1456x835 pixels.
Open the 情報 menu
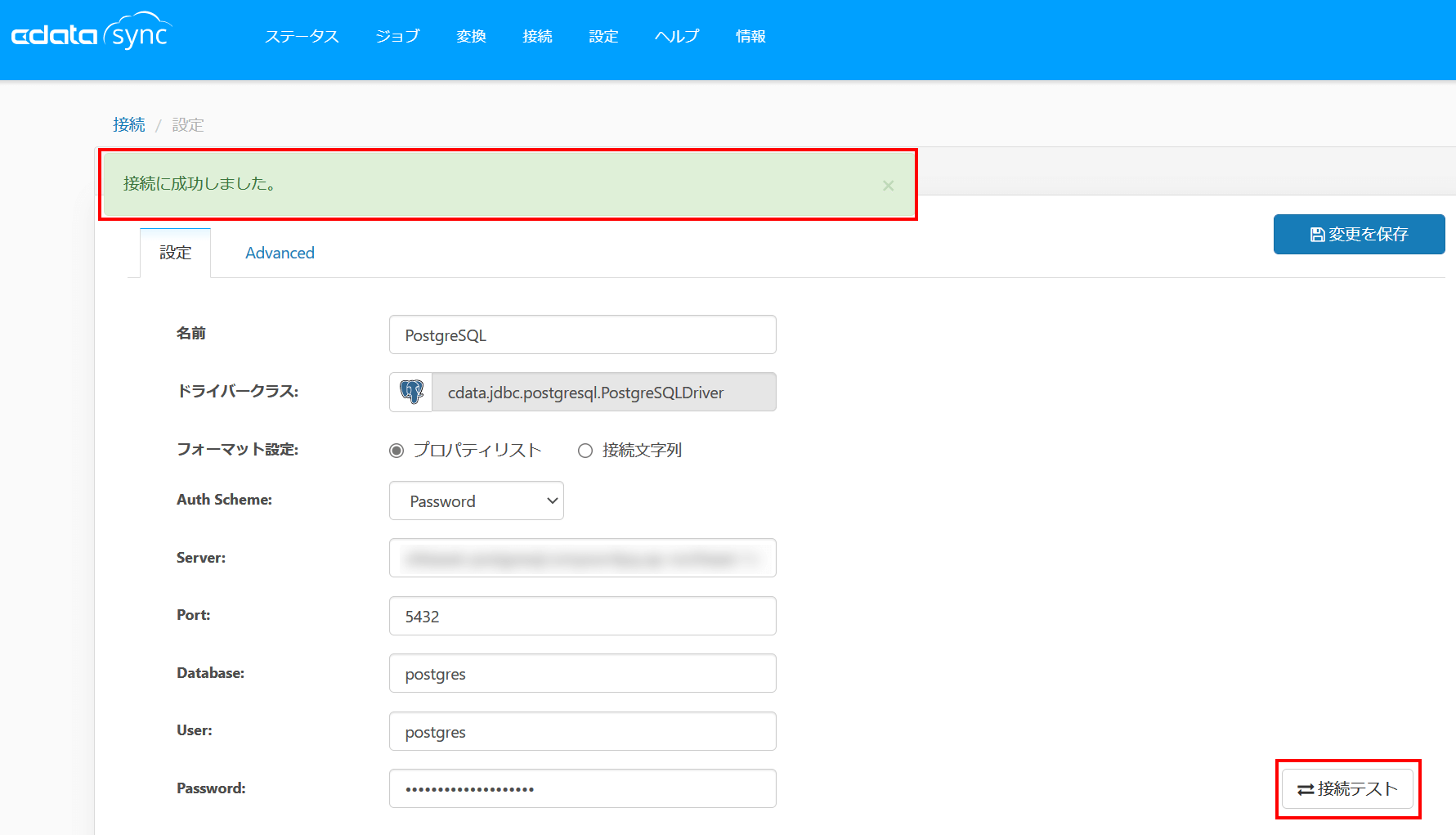click(x=750, y=36)
